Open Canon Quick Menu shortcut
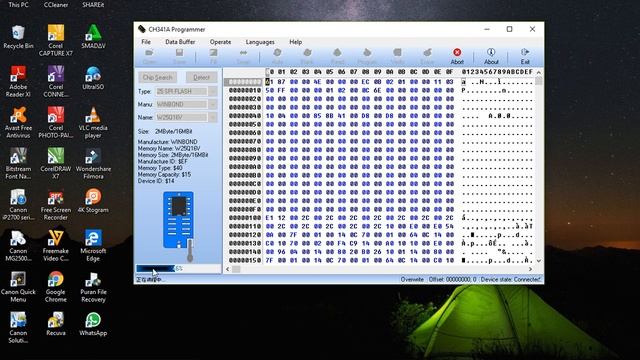This screenshot has height=360, width=640. 18,287
